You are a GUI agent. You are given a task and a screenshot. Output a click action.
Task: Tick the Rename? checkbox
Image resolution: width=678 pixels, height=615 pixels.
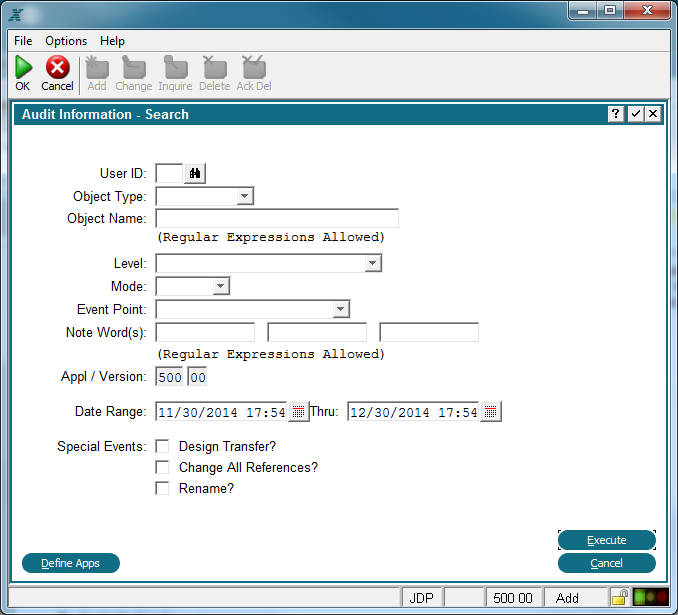(162, 488)
